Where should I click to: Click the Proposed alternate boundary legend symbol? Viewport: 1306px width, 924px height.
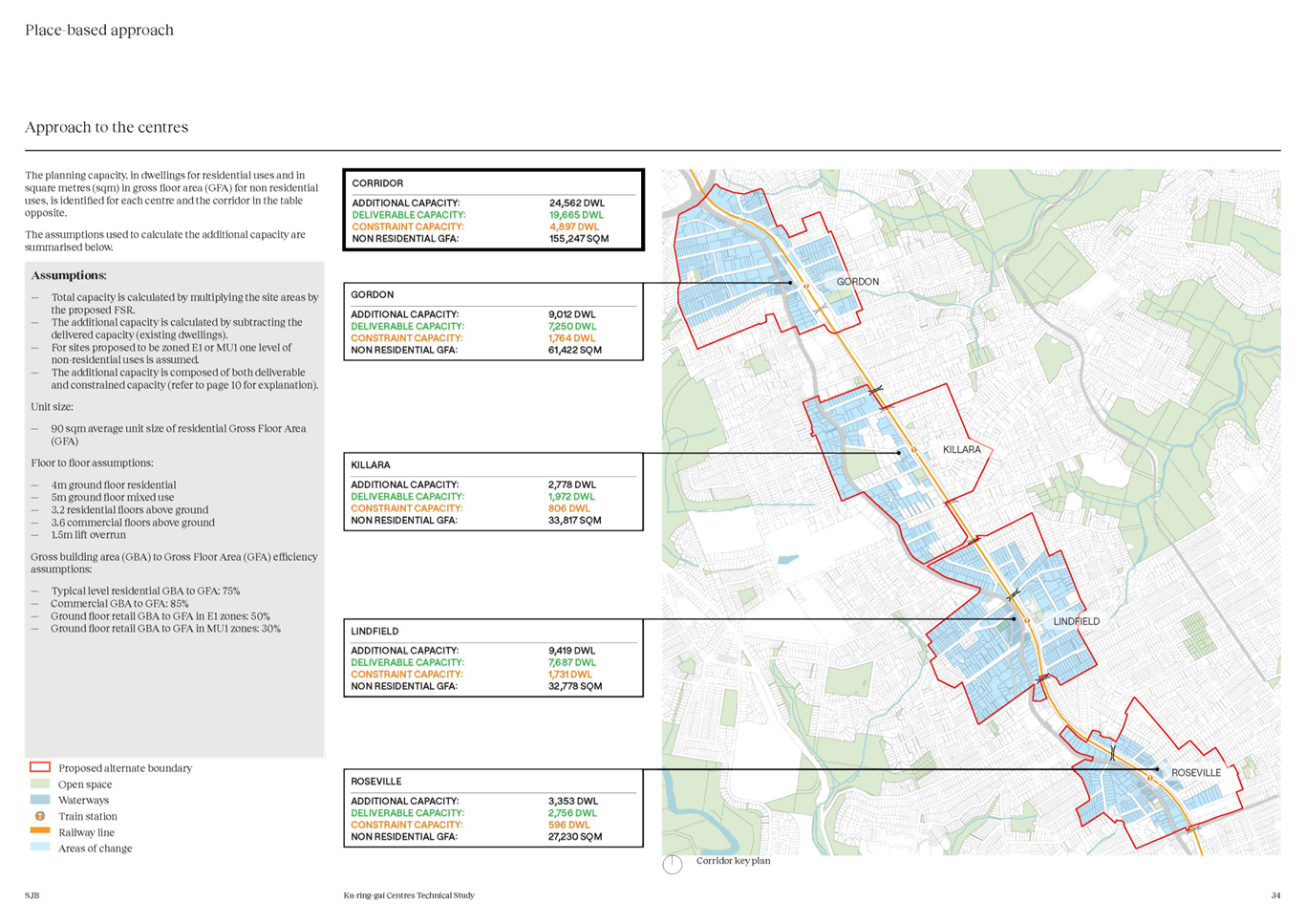(x=39, y=767)
